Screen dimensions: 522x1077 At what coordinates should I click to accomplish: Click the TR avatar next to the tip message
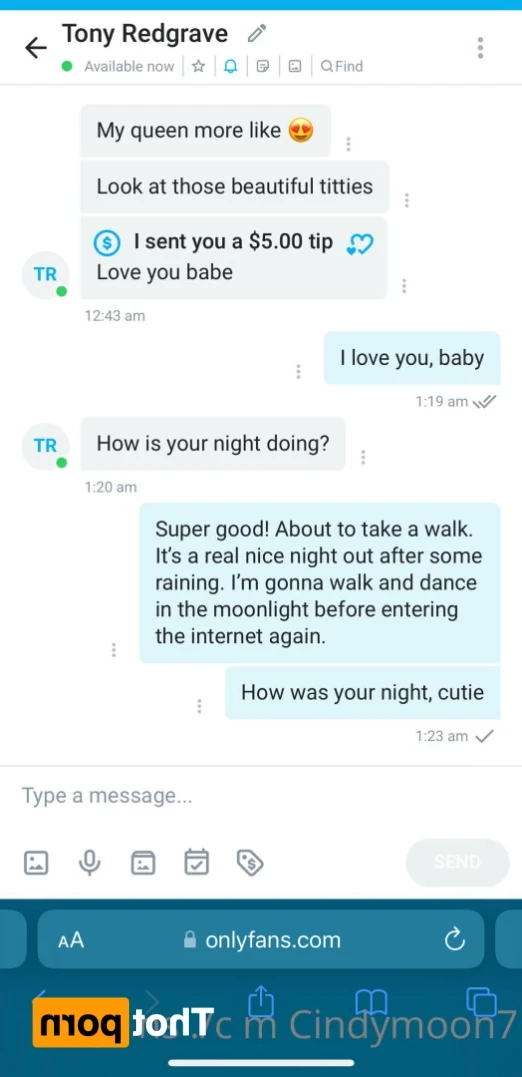(45, 275)
